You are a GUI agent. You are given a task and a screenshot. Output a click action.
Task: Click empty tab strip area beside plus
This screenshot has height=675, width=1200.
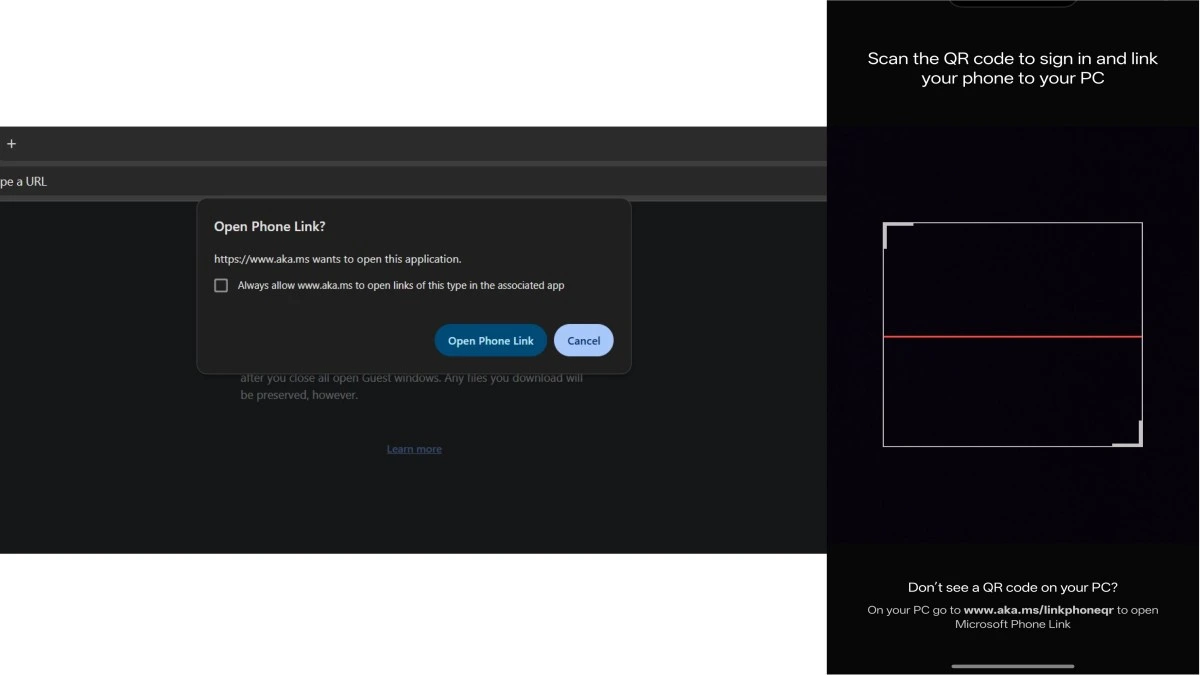(400, 144)
